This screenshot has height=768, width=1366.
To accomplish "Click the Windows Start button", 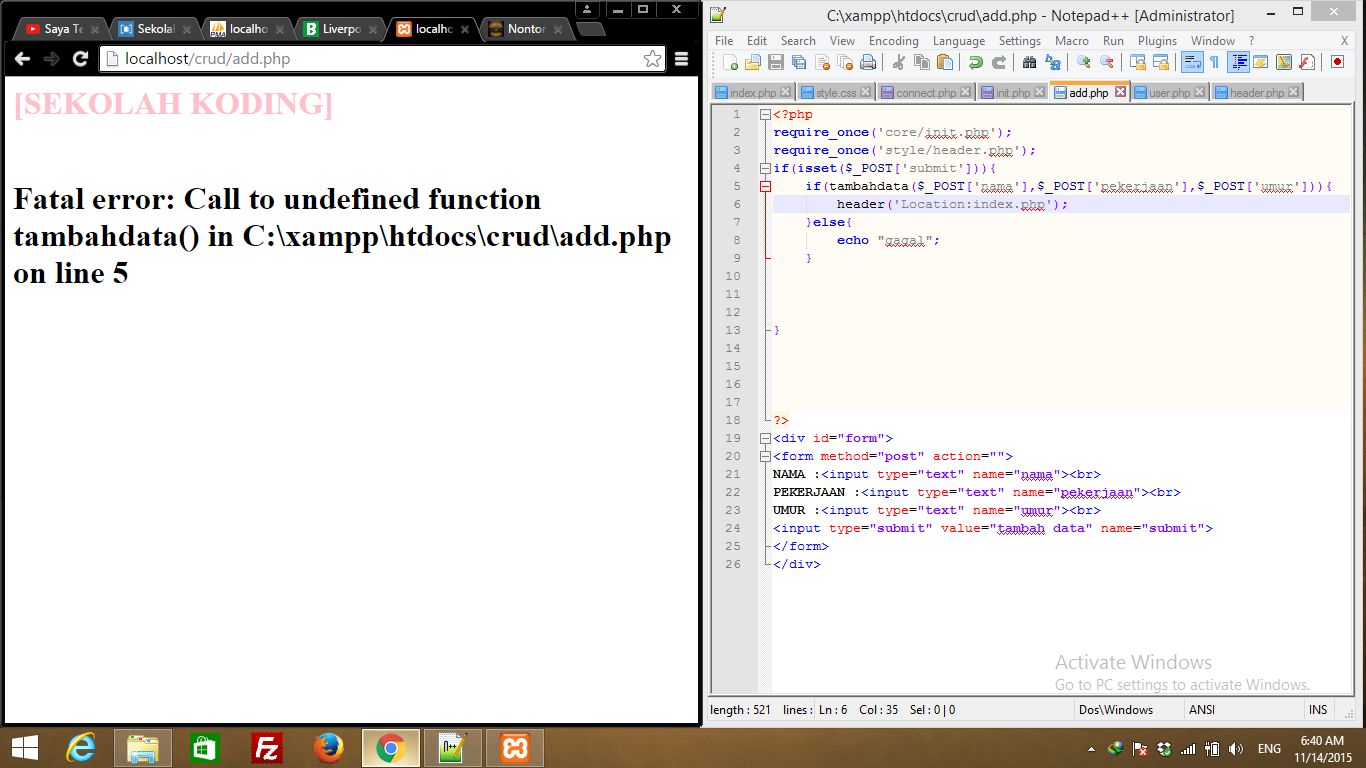I will coord(25,748).
